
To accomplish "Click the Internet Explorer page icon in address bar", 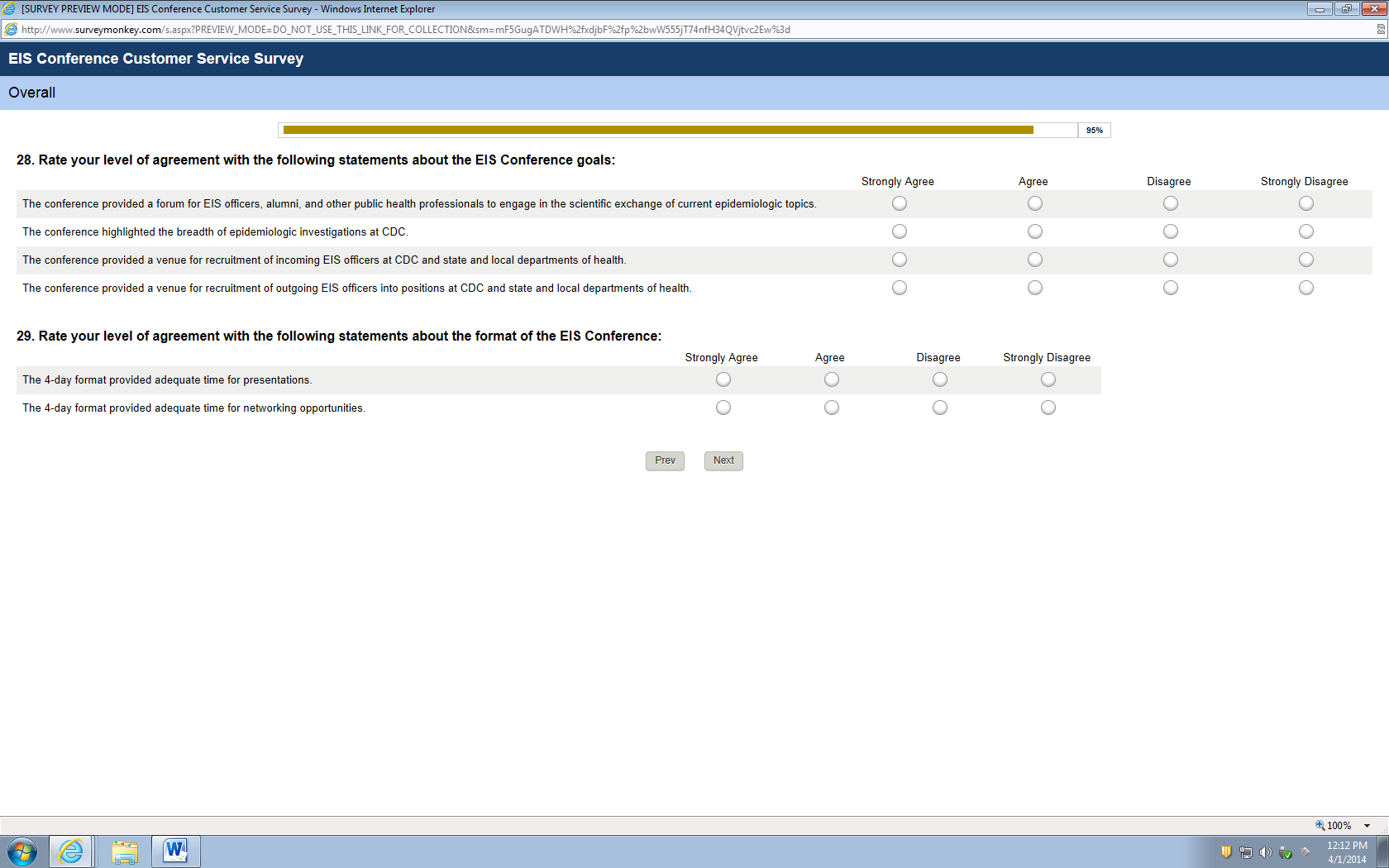I will (x=11, y=29).
